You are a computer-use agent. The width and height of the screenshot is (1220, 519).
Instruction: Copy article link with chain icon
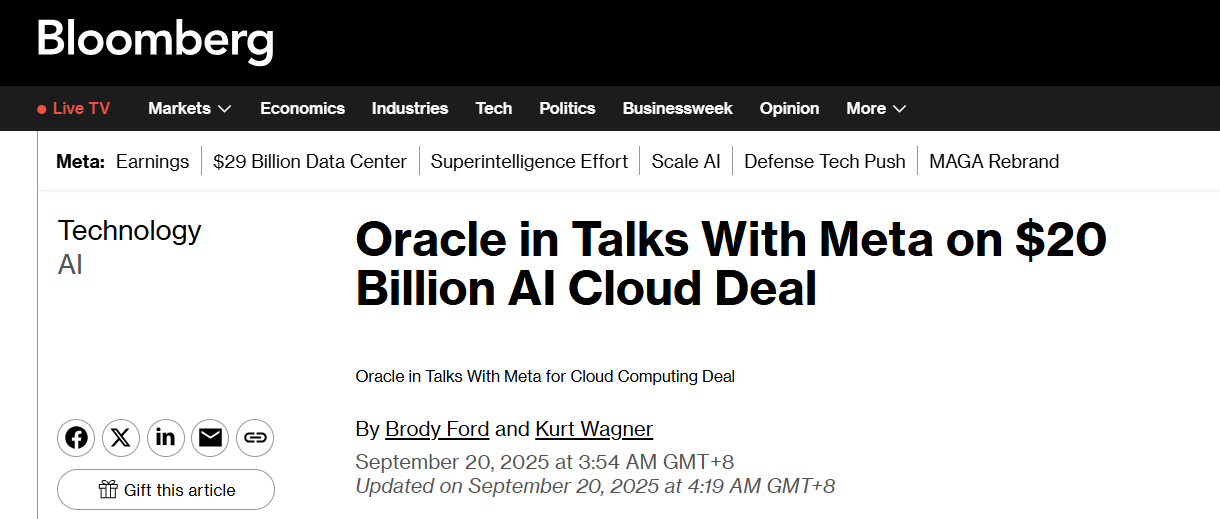[x=255, y=438]
